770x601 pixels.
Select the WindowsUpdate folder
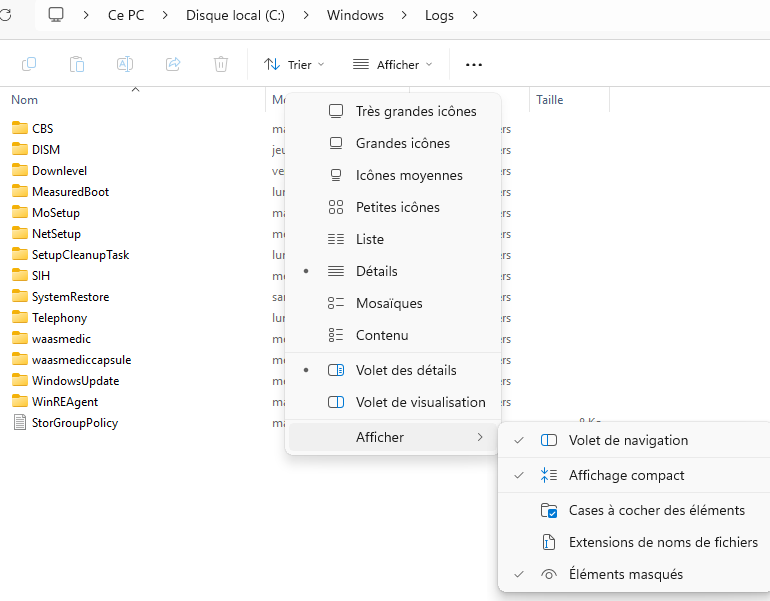coord(65,381)
